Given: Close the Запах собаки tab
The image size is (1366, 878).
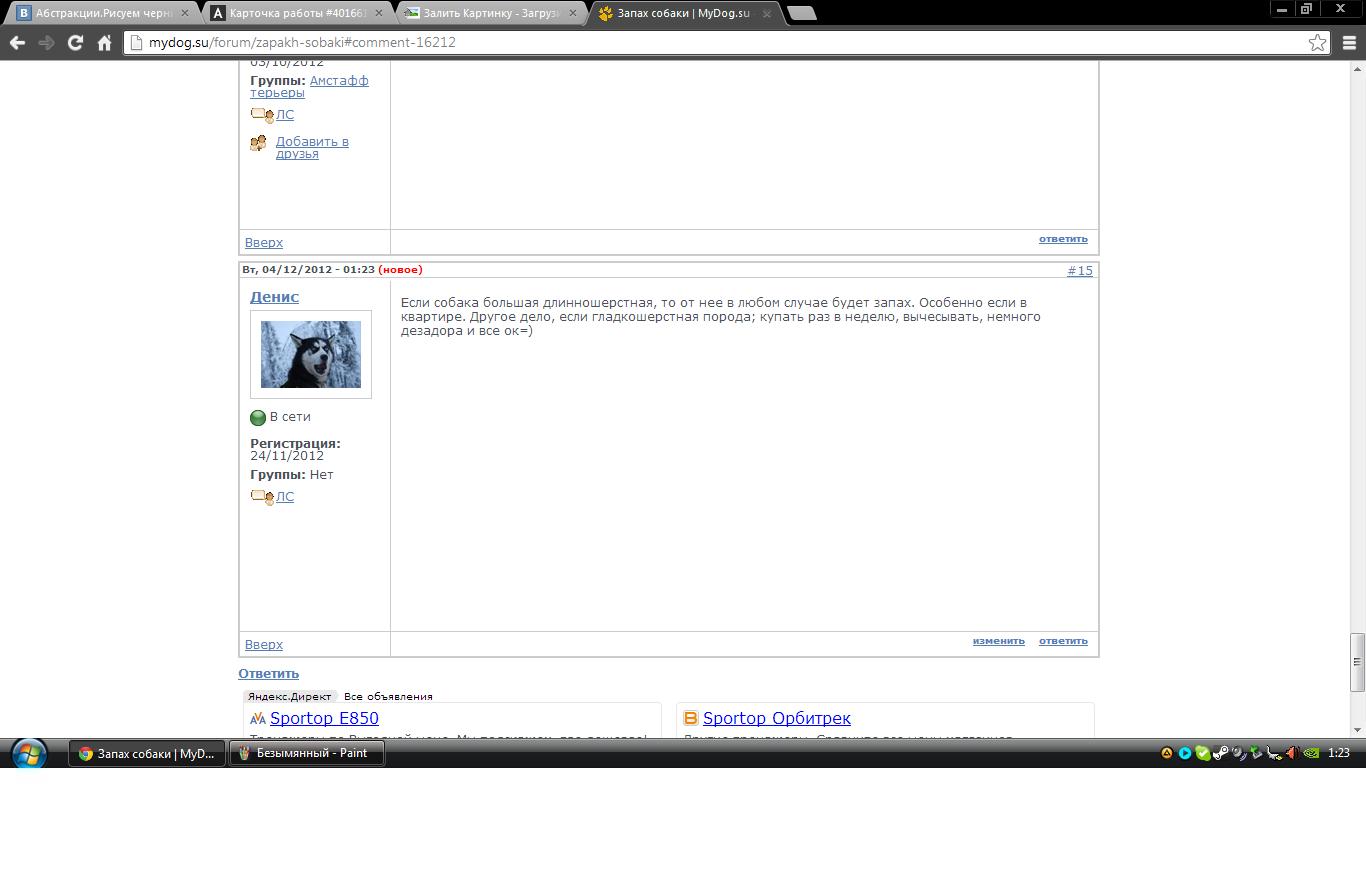Looking at the screenshot, I should click(767, 14).
